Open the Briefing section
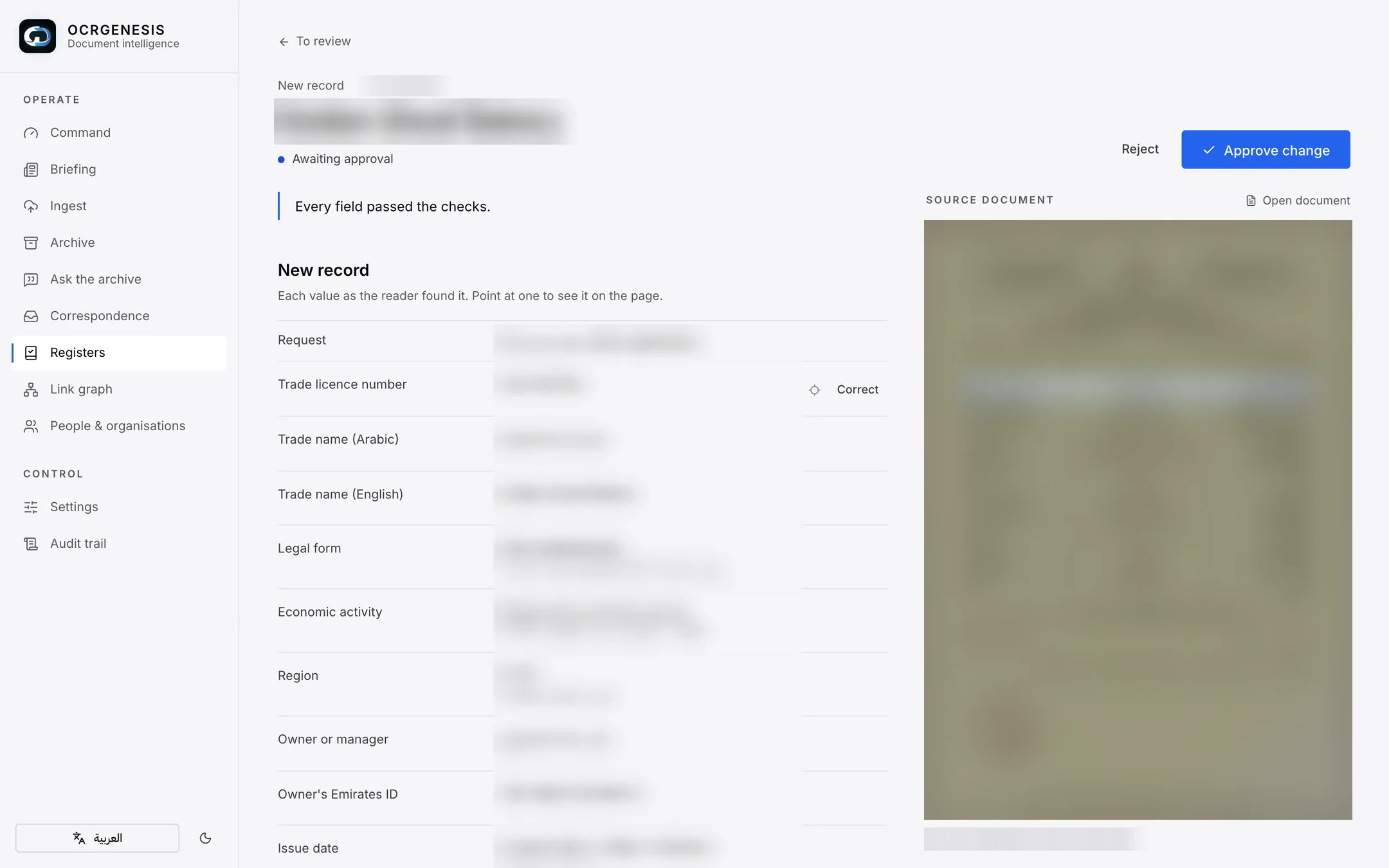Viewport: 1389px width, 868px height. tap(119, 169)
